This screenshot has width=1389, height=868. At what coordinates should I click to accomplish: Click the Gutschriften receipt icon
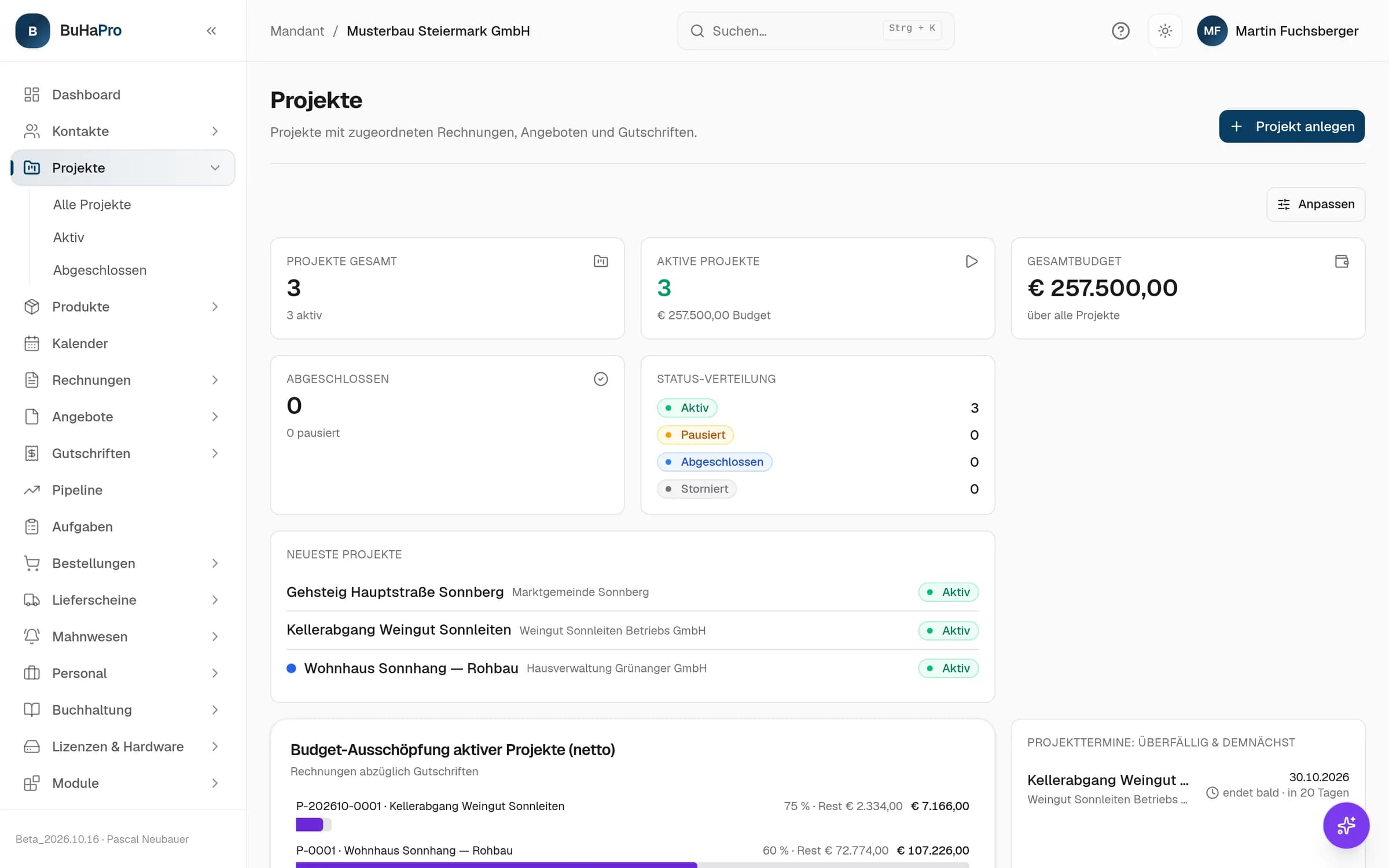coord(32,453)
